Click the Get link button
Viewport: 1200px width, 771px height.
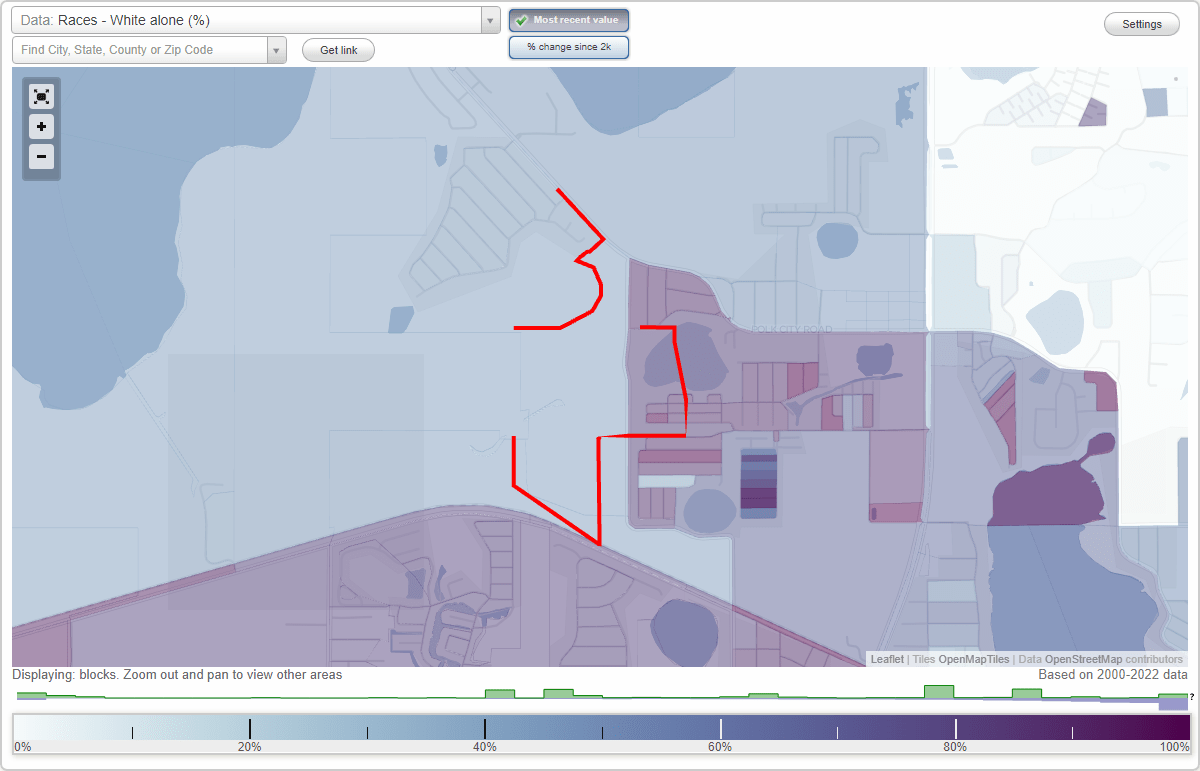(x=338, y=50)
